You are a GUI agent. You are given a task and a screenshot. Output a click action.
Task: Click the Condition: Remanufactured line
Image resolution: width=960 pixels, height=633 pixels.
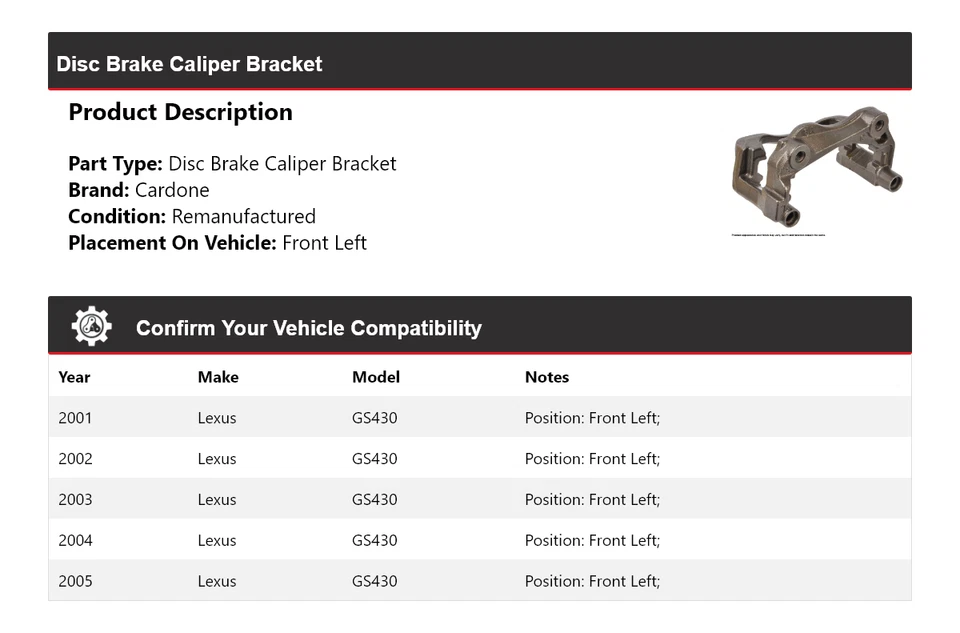tap(192, 216)
